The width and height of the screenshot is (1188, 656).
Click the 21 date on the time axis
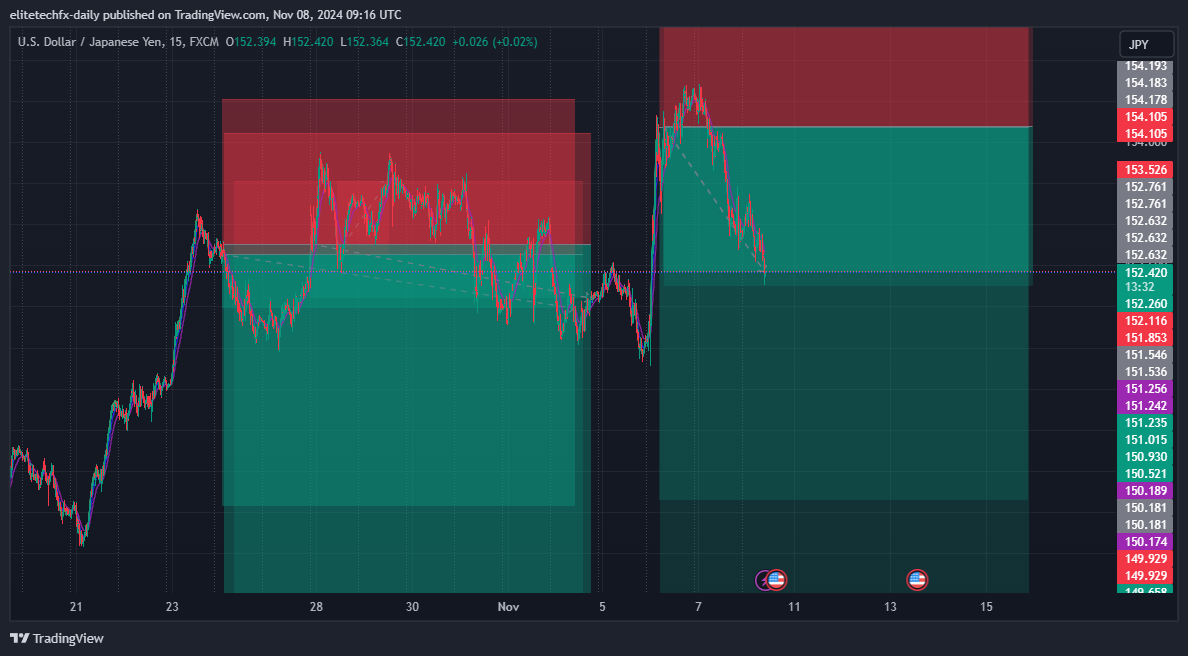[x=76, y=607]
